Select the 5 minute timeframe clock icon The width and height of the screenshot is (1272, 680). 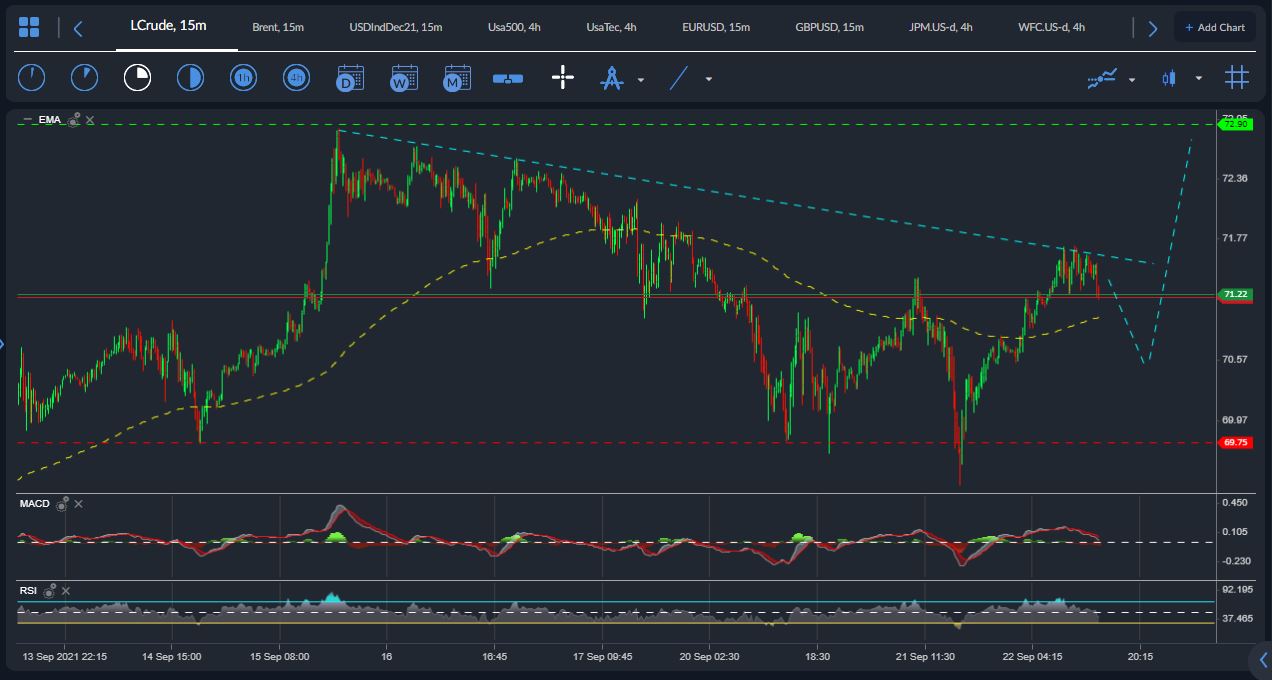click(x=84, y=78)
